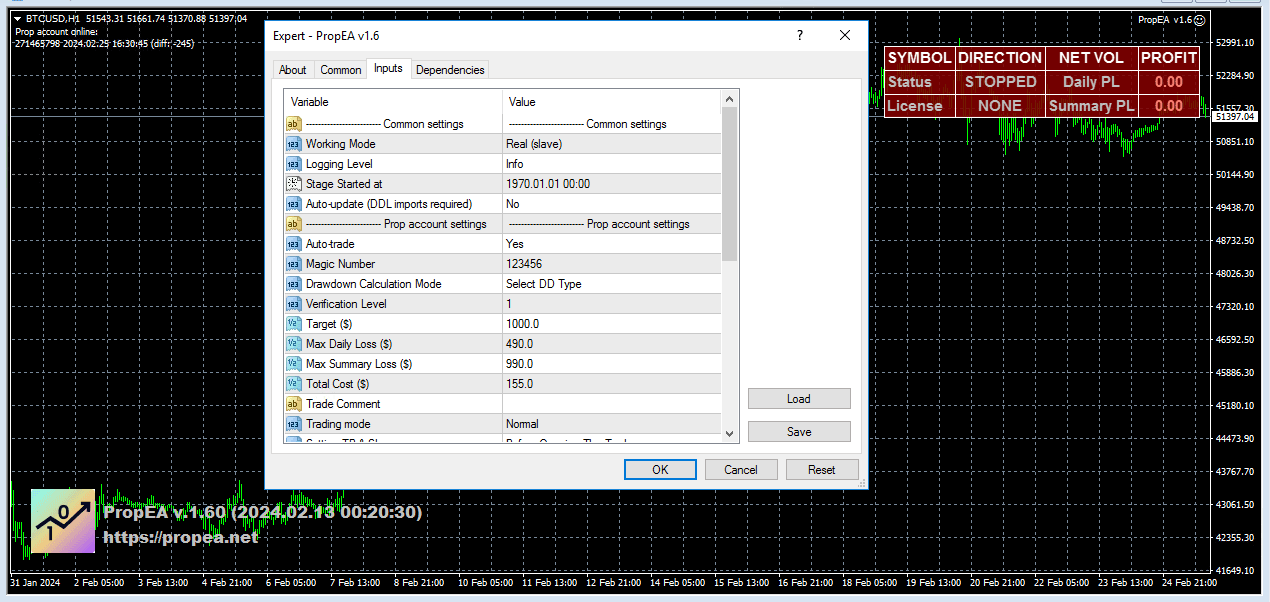
Task: Click the help question mark in dialog title
Action: coord(799,35)
